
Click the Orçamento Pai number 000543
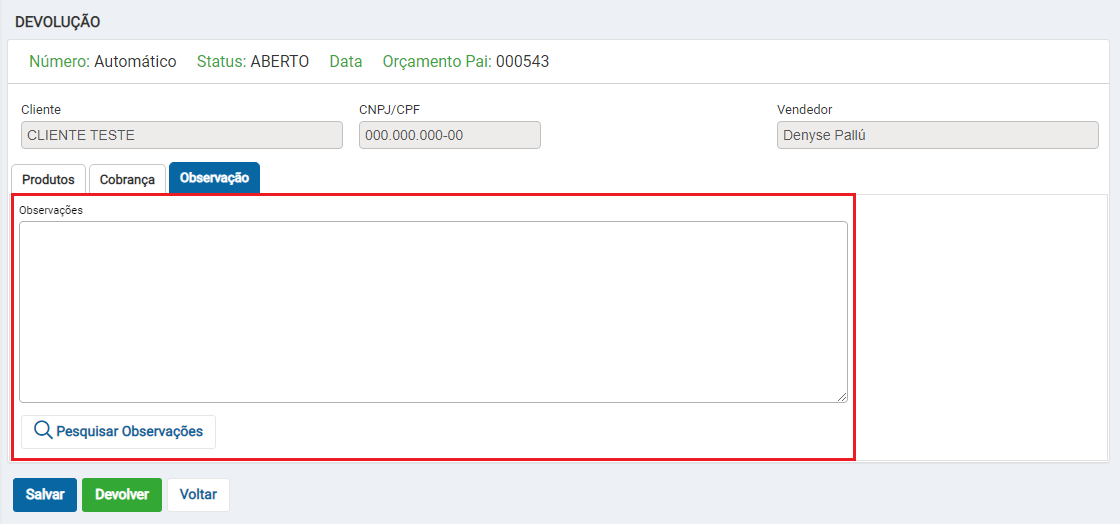[523, 61]
